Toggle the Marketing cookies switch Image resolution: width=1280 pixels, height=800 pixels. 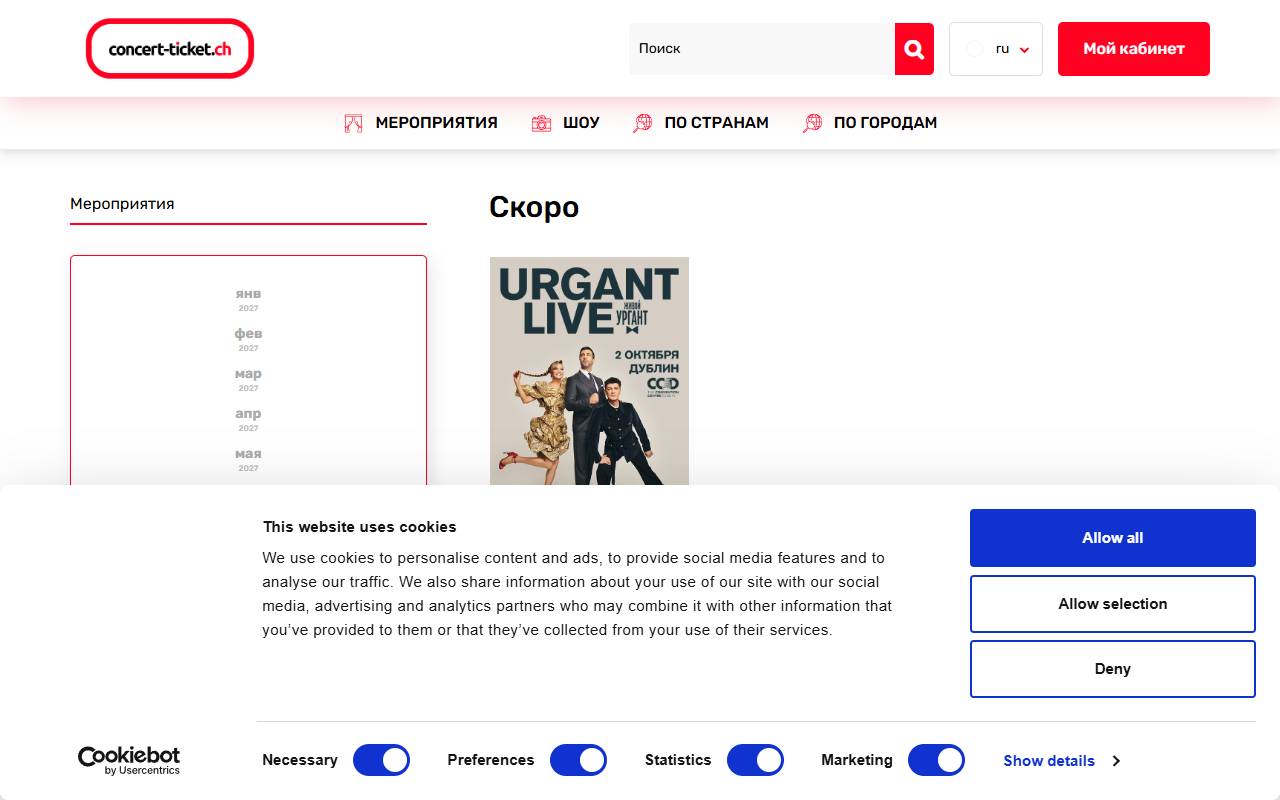(x=936, y=760)
